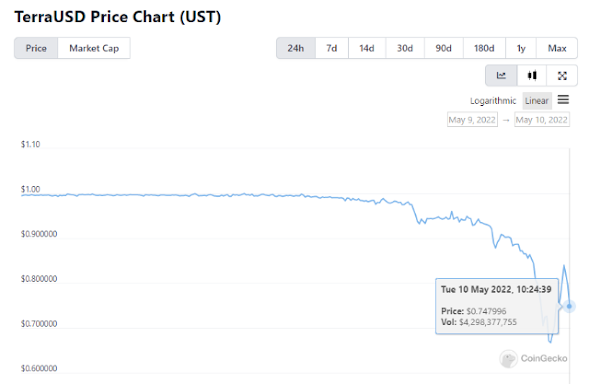This screenshot has width=601, height=384.
Task: Choose the 180d time range
Action: coord(484,48)
